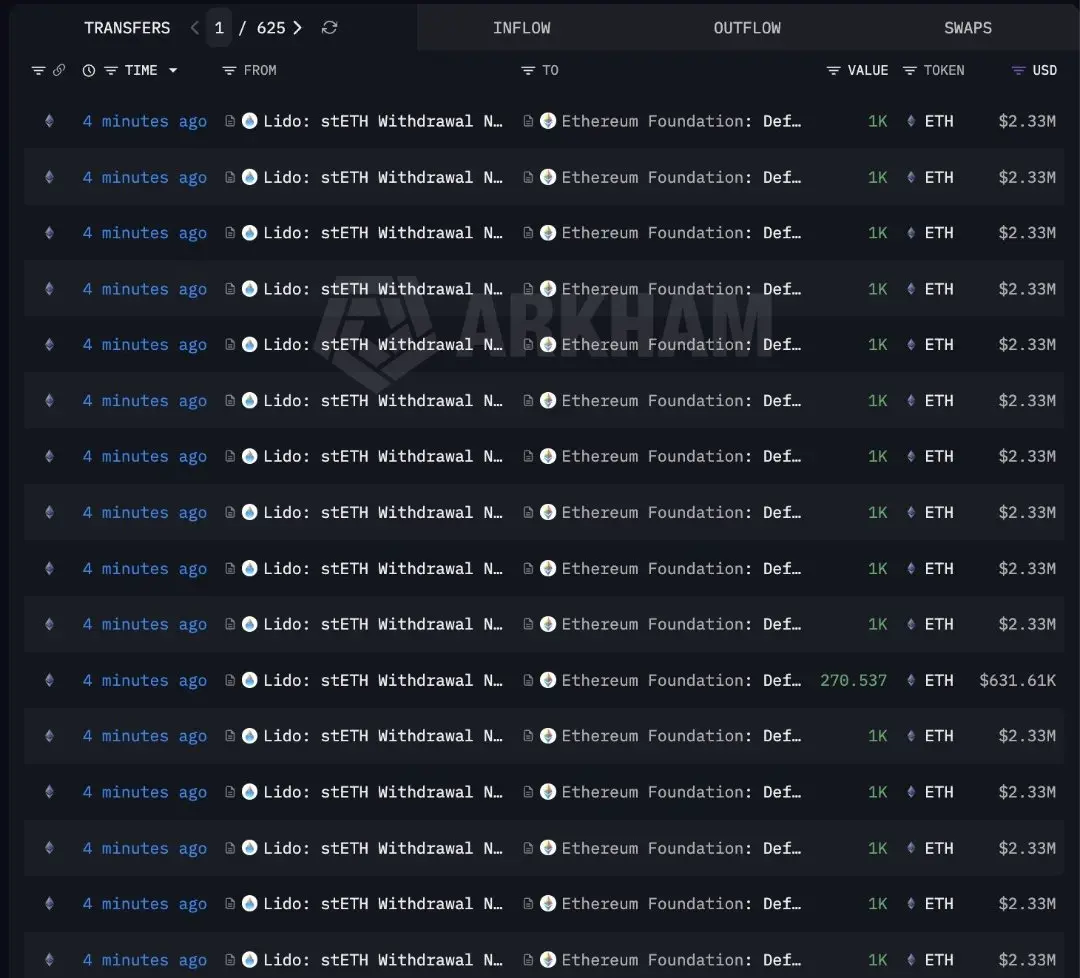Image resolution: width=1080 pixels, height=978 pixels.
Task: Switch to the SWAPS tab
Action: [968, 28]
